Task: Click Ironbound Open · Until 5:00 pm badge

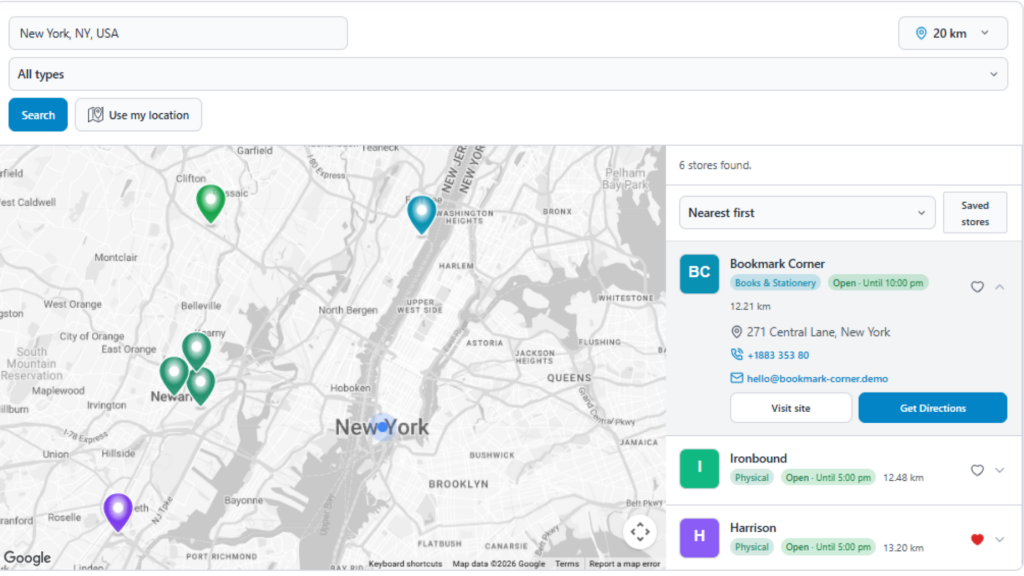Action: click(x=827, y=477)
